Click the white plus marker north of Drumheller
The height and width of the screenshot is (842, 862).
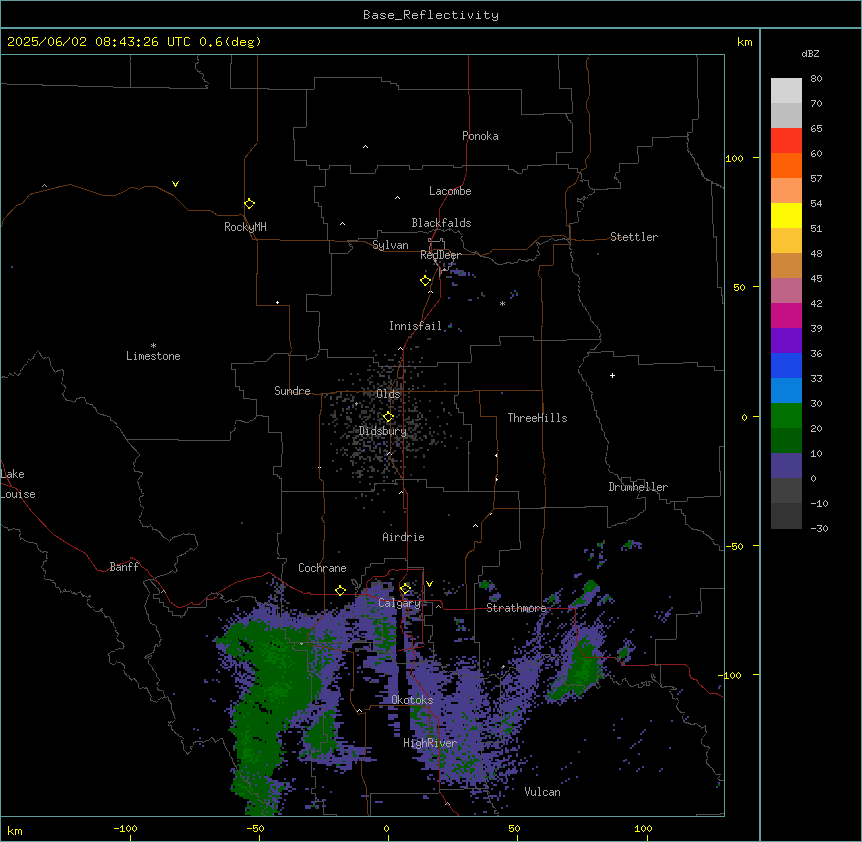tap(612, 375)
